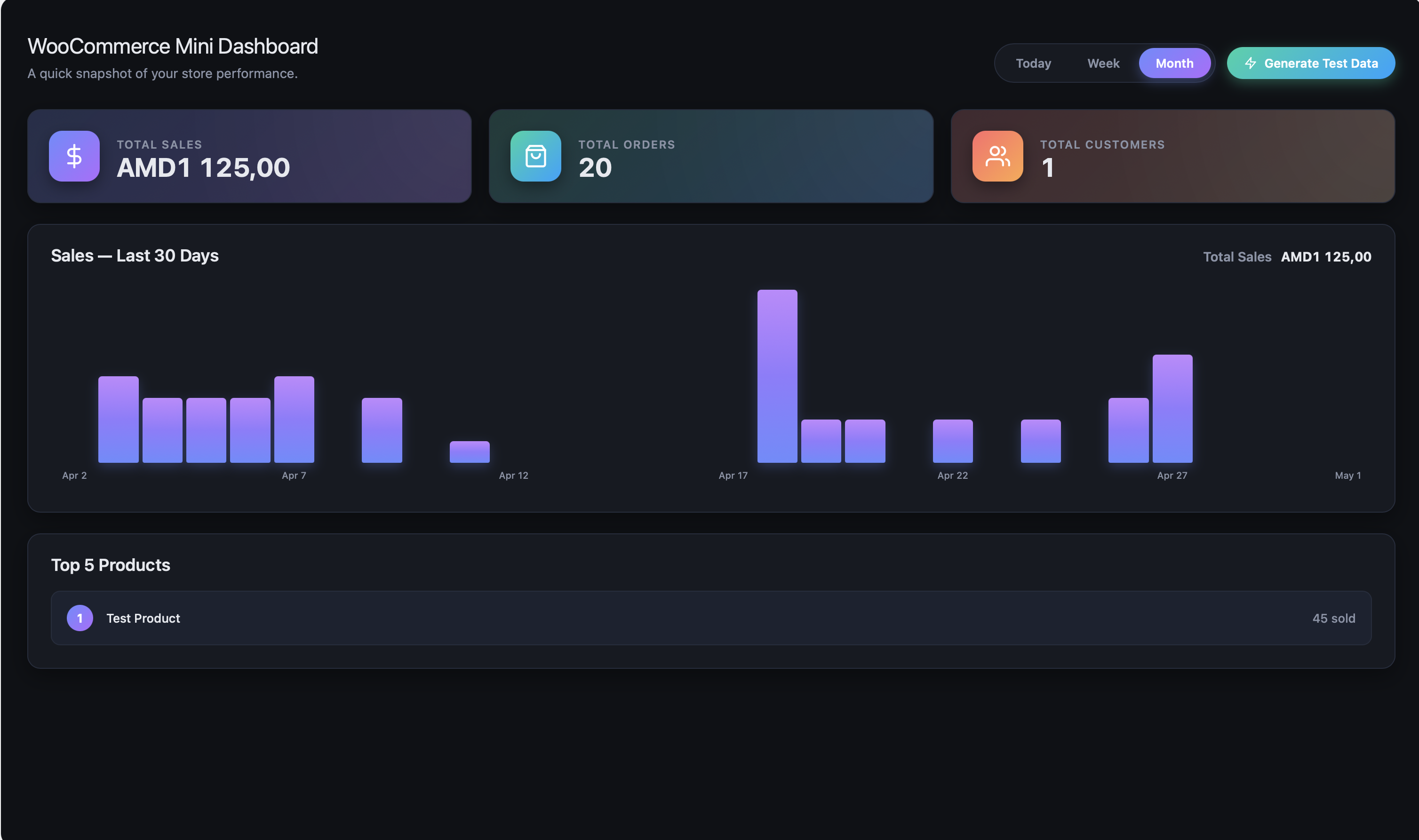The image size is (1419, 840).
Task: Click the dollar sign Total Sales icon
Action: [74, 156]
